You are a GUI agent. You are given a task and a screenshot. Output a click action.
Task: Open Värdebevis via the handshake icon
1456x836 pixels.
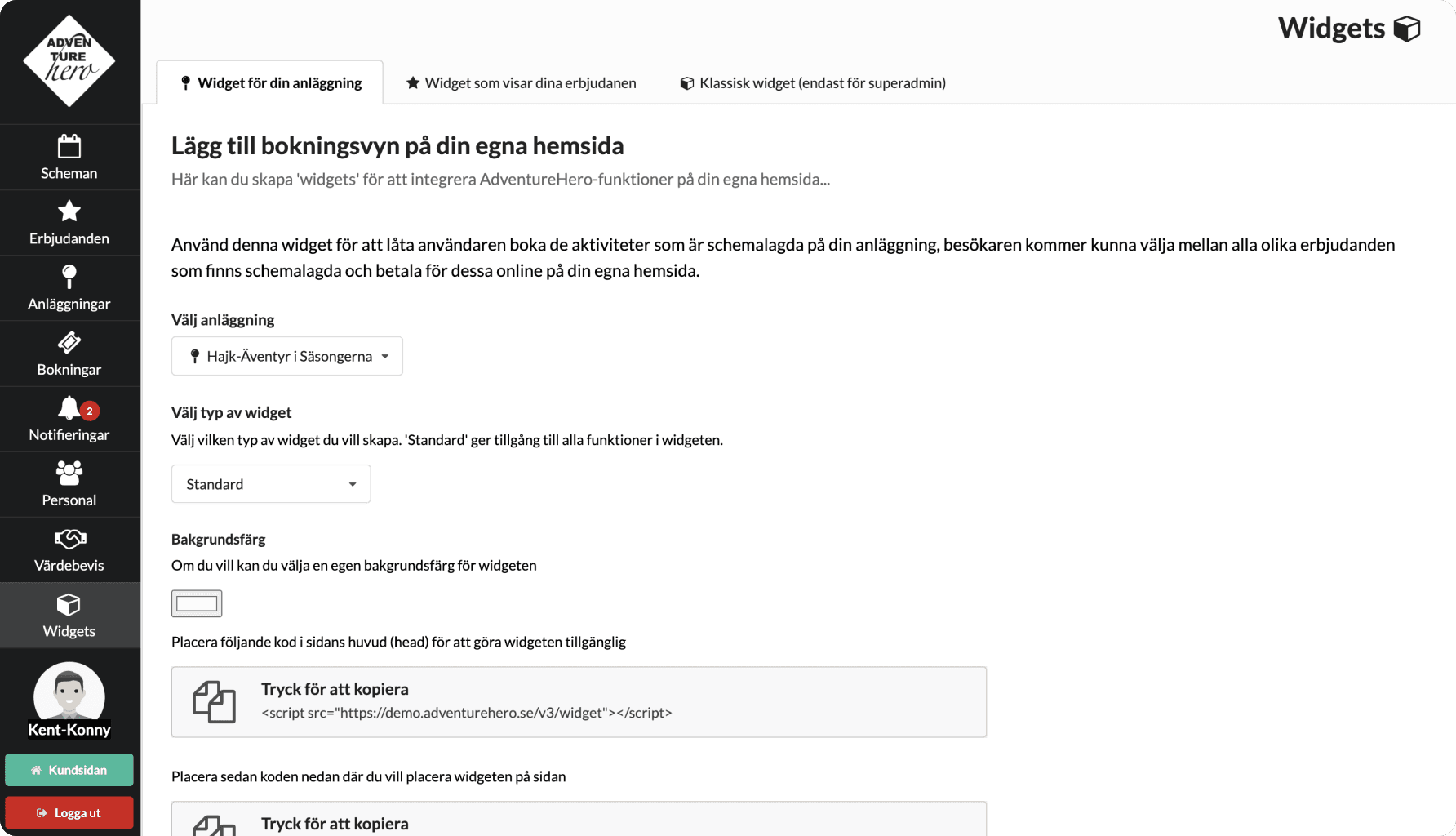[x=69, y=539]
